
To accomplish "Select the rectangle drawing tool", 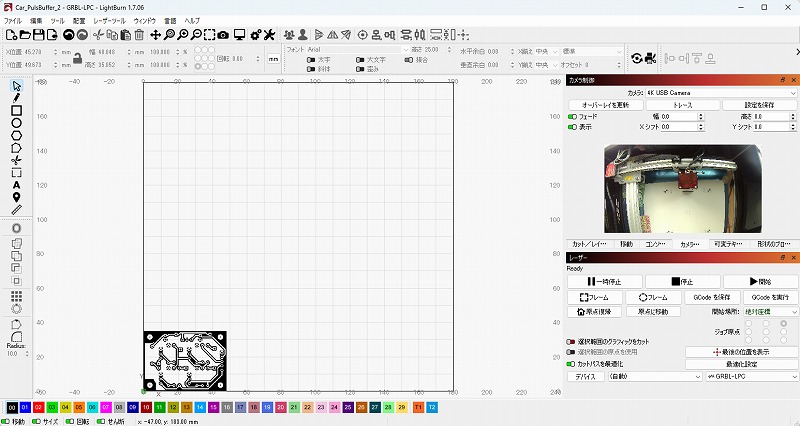I will 17,110.
